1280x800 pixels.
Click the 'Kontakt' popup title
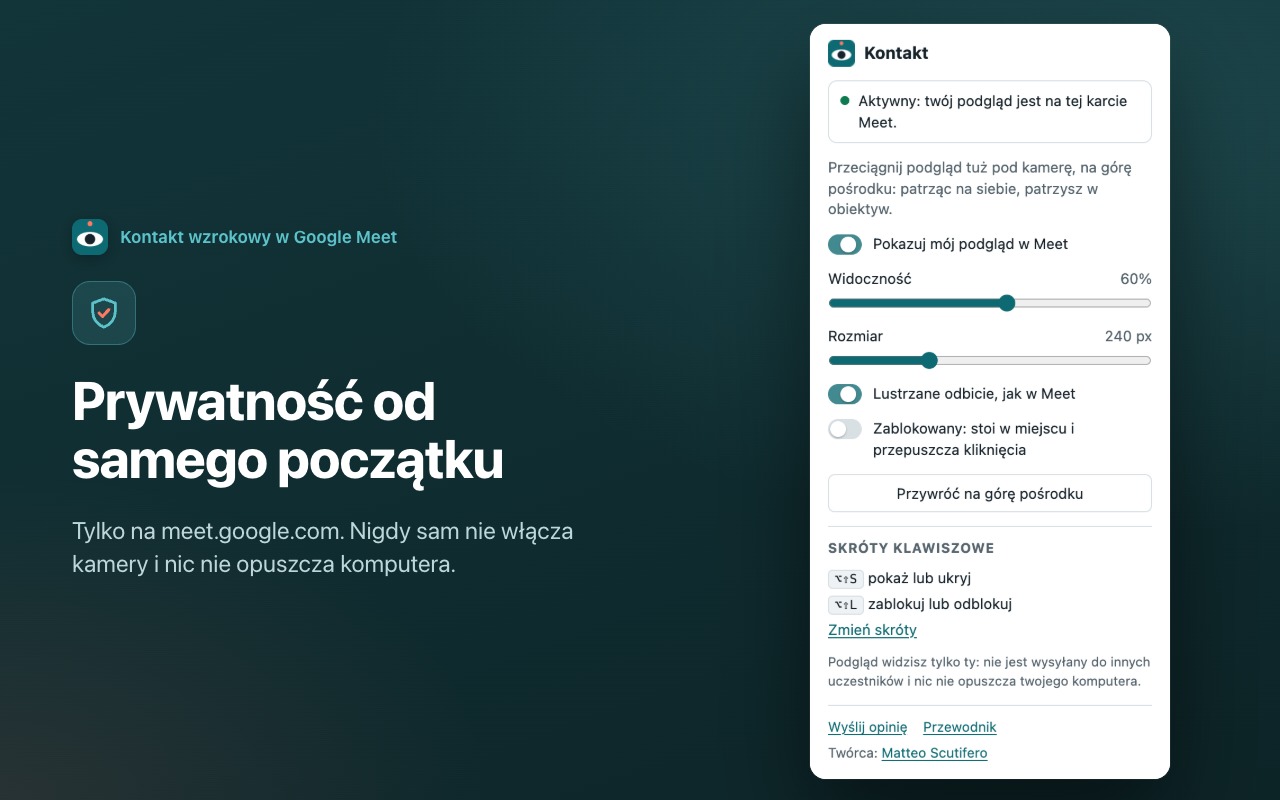point(896,53)
